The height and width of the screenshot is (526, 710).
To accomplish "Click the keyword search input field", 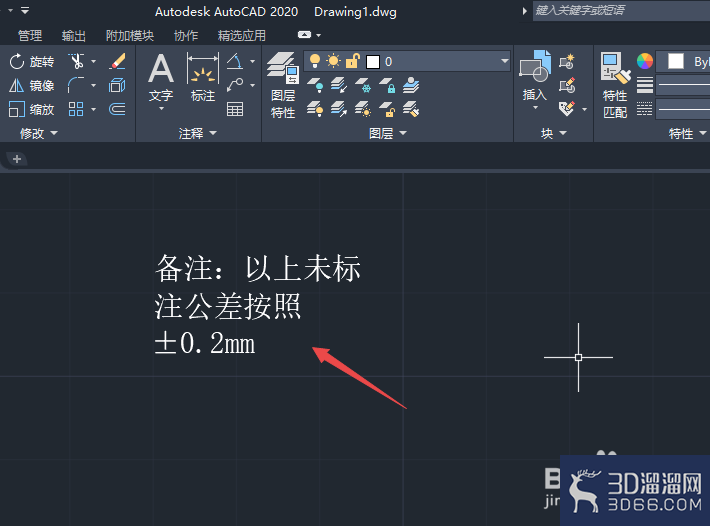I will pos(621,10).
